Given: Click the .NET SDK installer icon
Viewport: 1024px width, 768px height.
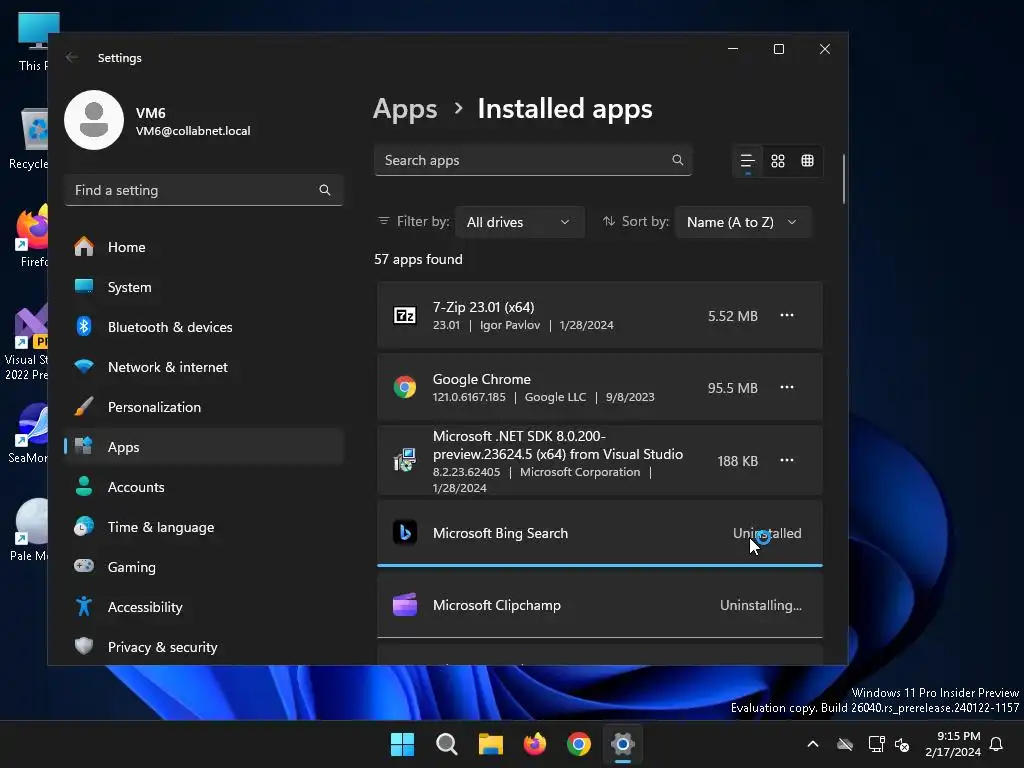Looking at the screenshot, I should 405,460.
